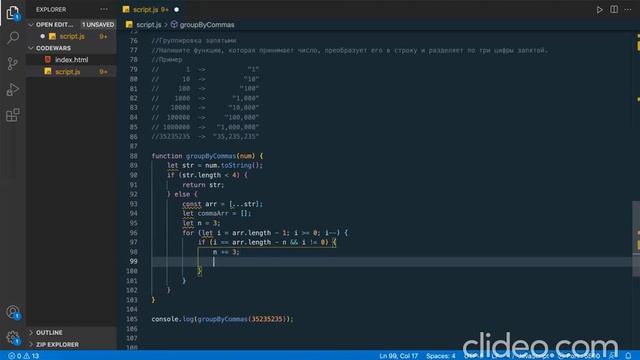Click the script.js breadcrumb
640x360 pixels.
(x=149, y=25)
